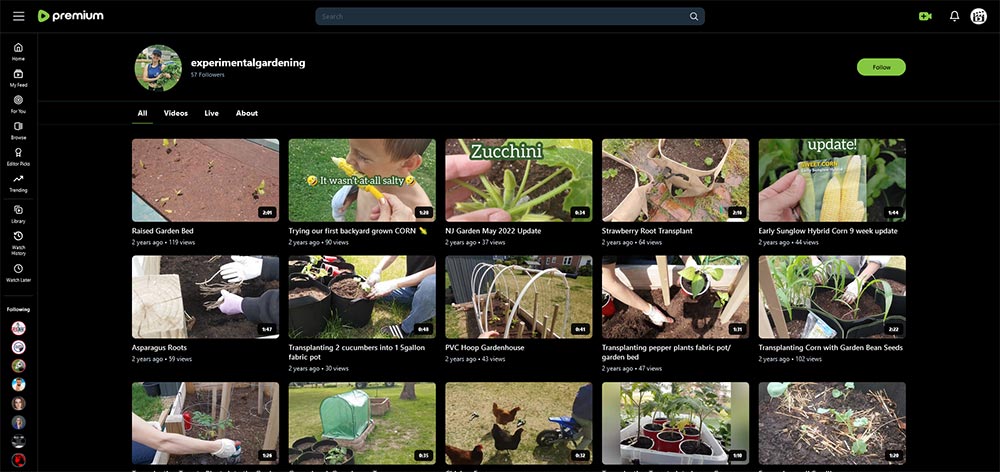This screenshot has width=1000, height=472.
Task: Open Early Sunglow Hybrid Corn update title
Action: (x=828, y=231)
